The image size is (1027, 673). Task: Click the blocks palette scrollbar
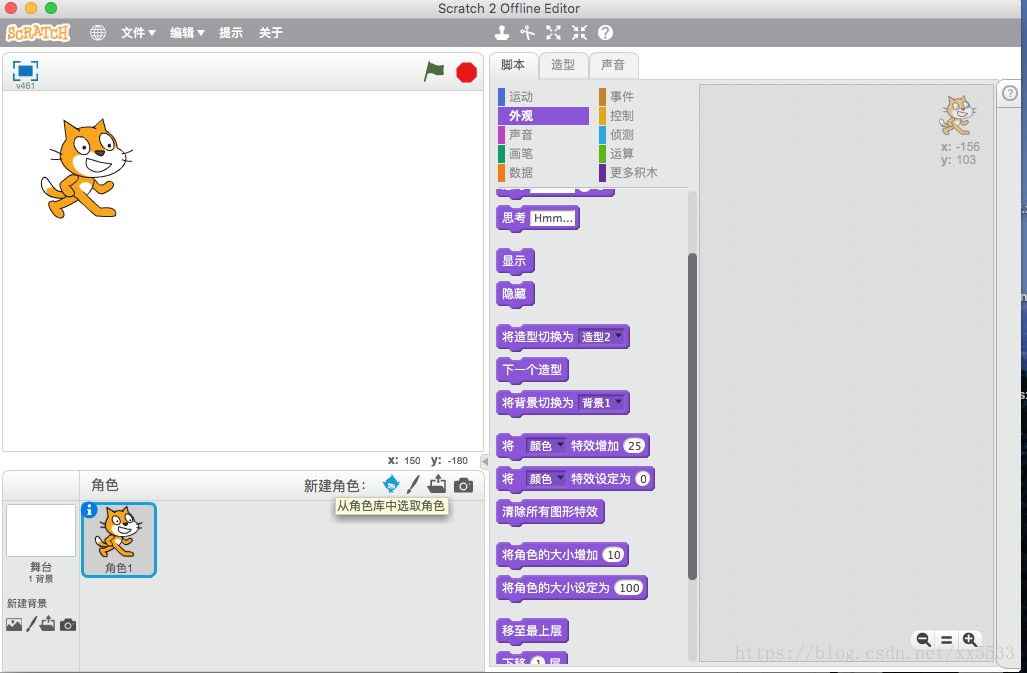click(x=692, y=416)
